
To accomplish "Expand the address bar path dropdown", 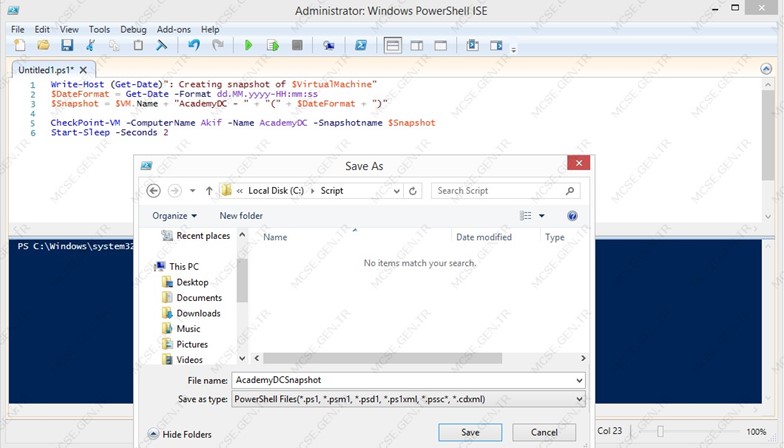I will [396, 191].
